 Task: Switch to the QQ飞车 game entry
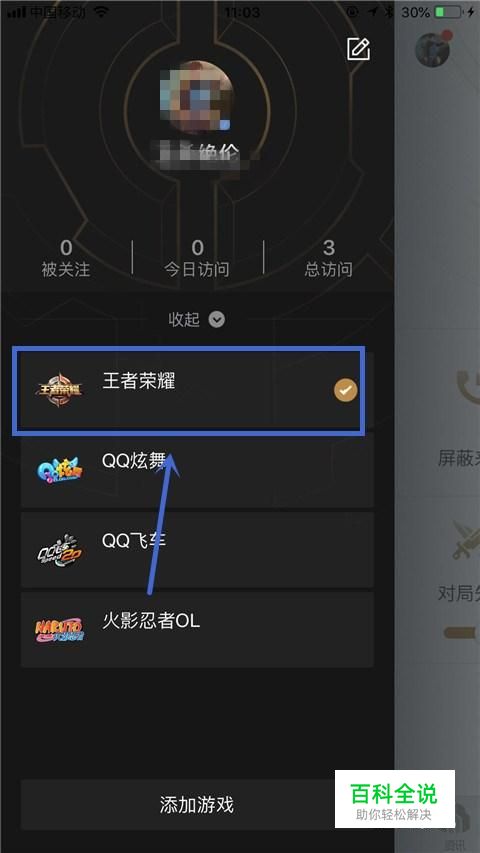tap(197, 551)
